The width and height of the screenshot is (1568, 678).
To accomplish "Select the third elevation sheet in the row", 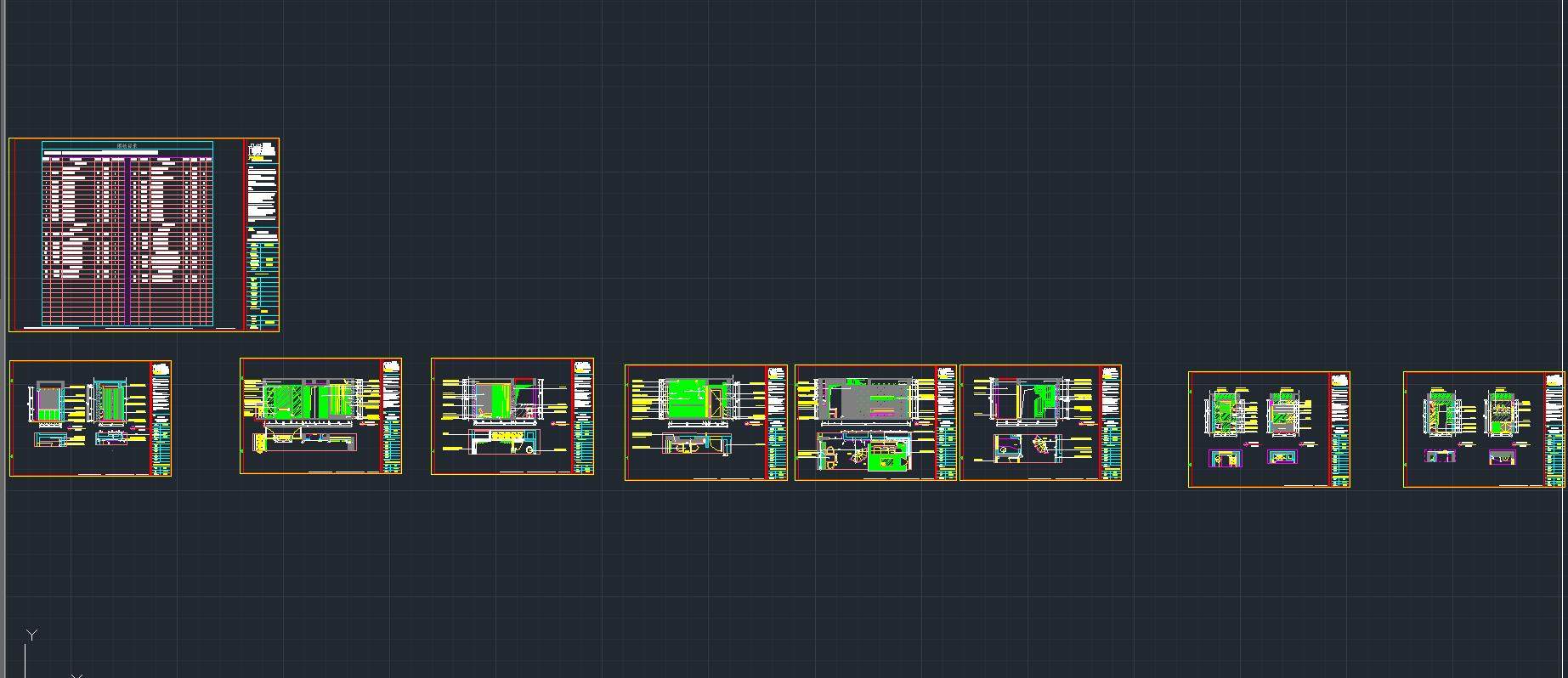I will click(512, 416).
